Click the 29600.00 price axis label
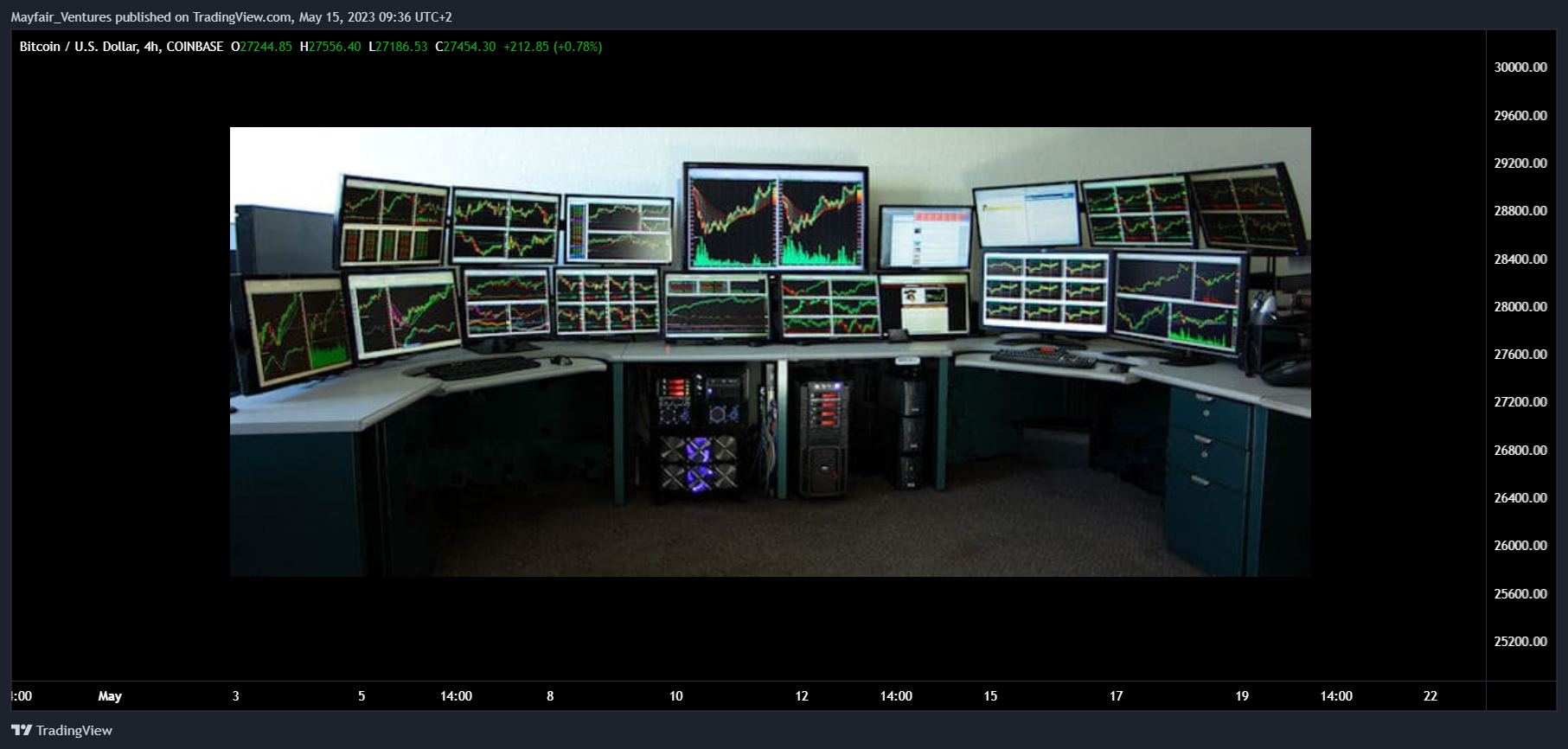This screenshot has width=1568, height=749. tap(1520, 115)
